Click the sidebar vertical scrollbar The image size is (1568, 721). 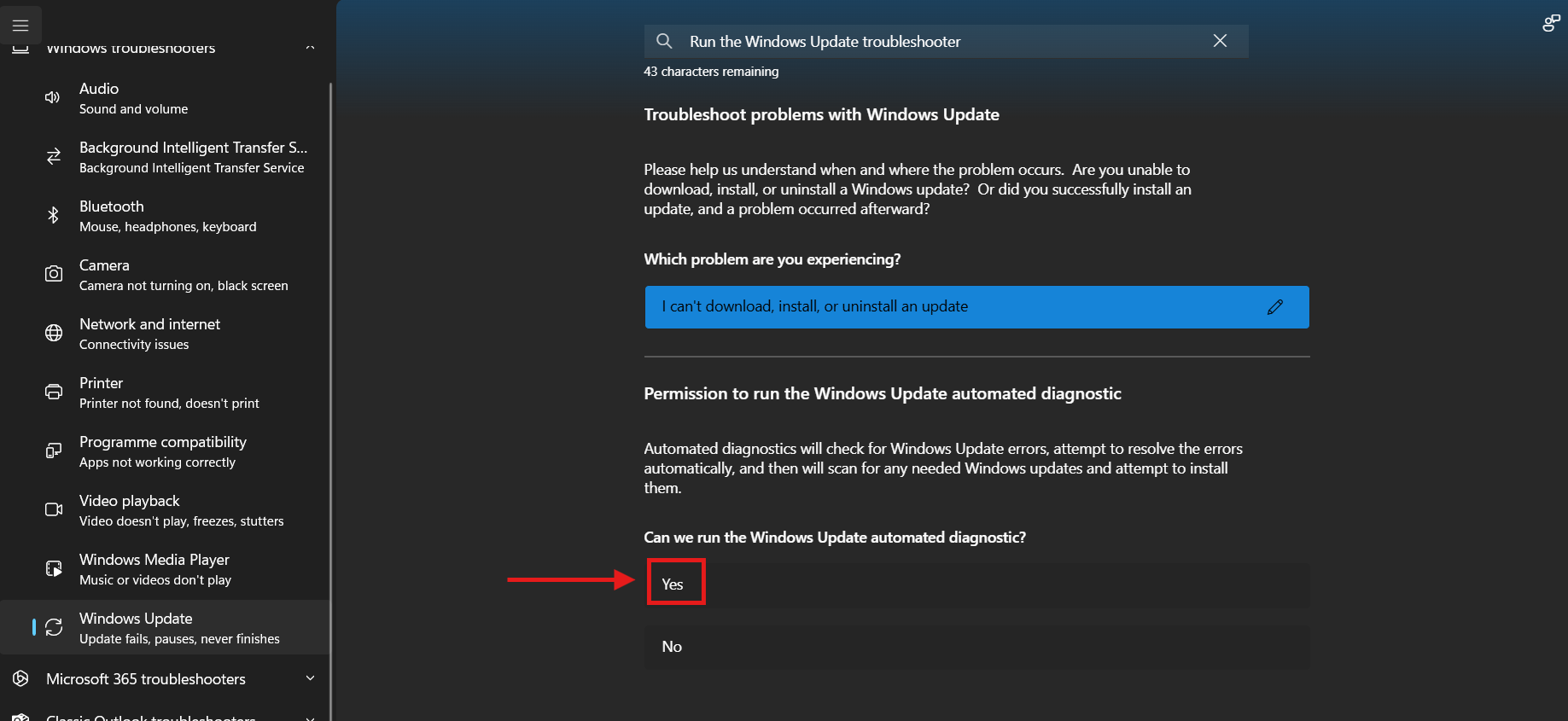330,401
